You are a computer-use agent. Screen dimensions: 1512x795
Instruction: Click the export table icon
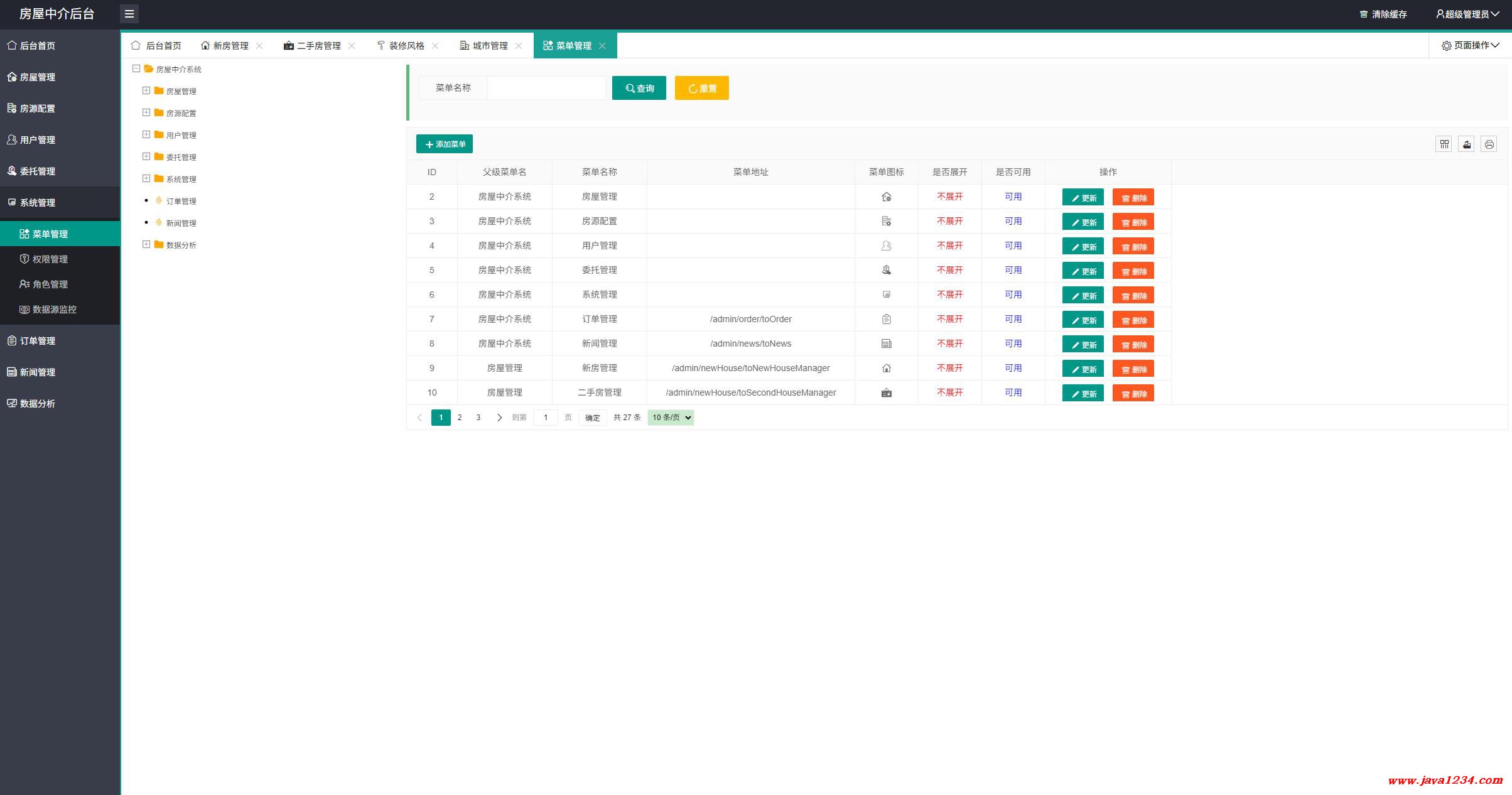tap(1466, 144)
